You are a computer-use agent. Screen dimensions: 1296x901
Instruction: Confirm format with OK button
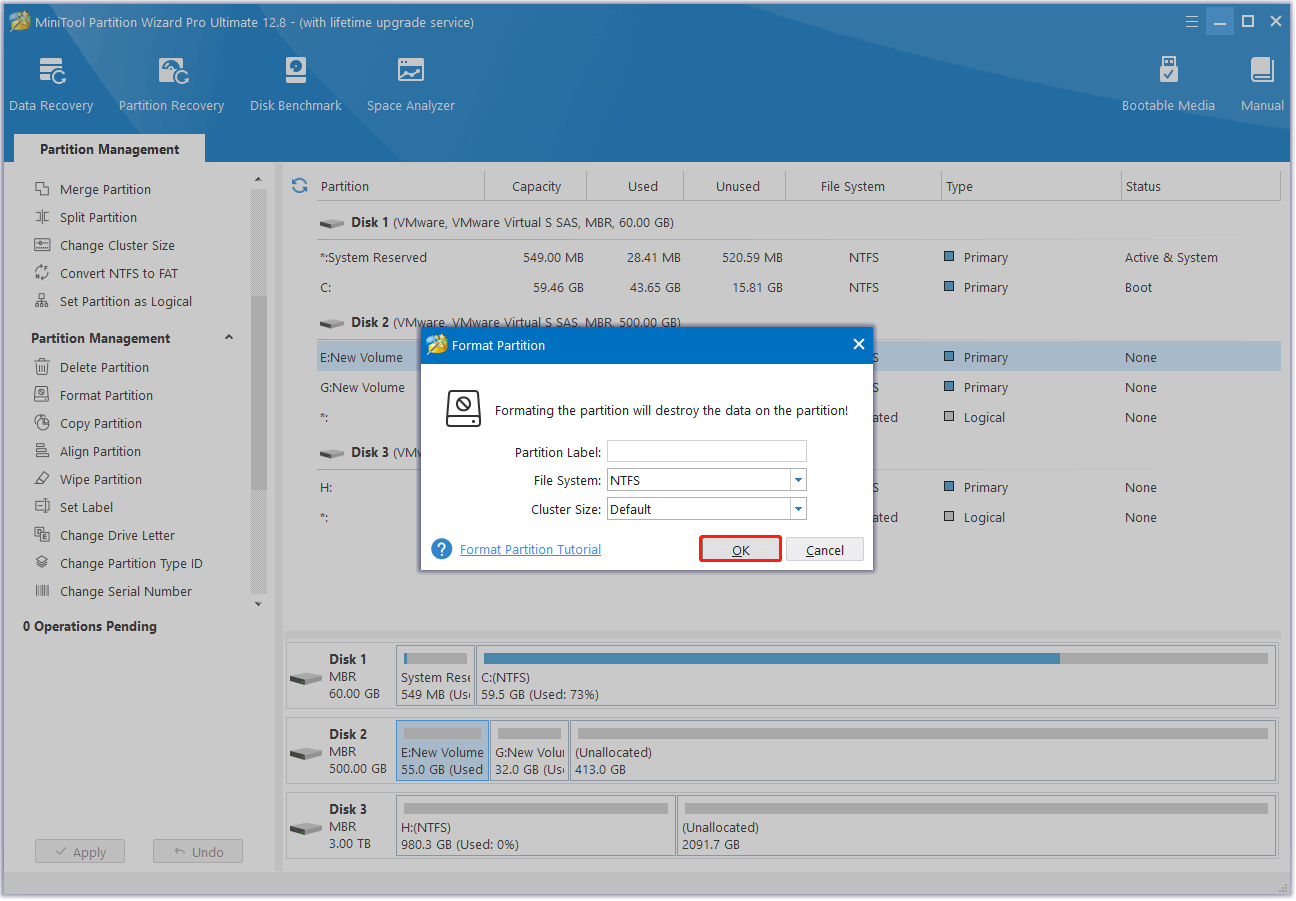pos(740,550)
